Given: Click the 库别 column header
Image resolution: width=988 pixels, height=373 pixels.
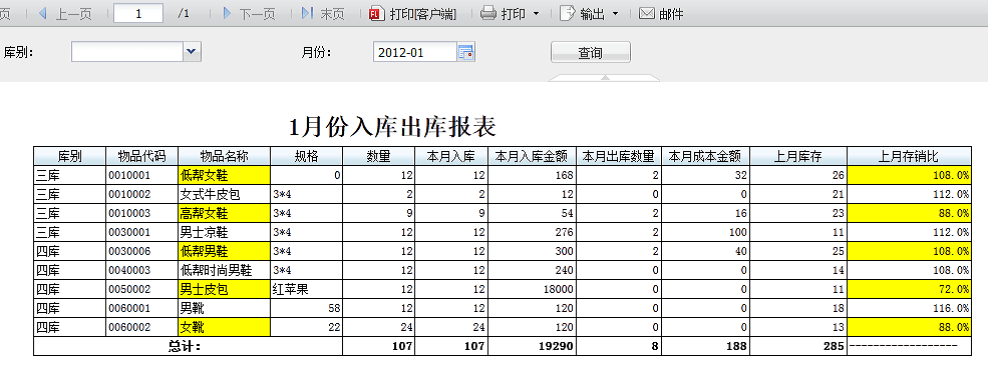Looking at the screenshot, I should [69, 156].
